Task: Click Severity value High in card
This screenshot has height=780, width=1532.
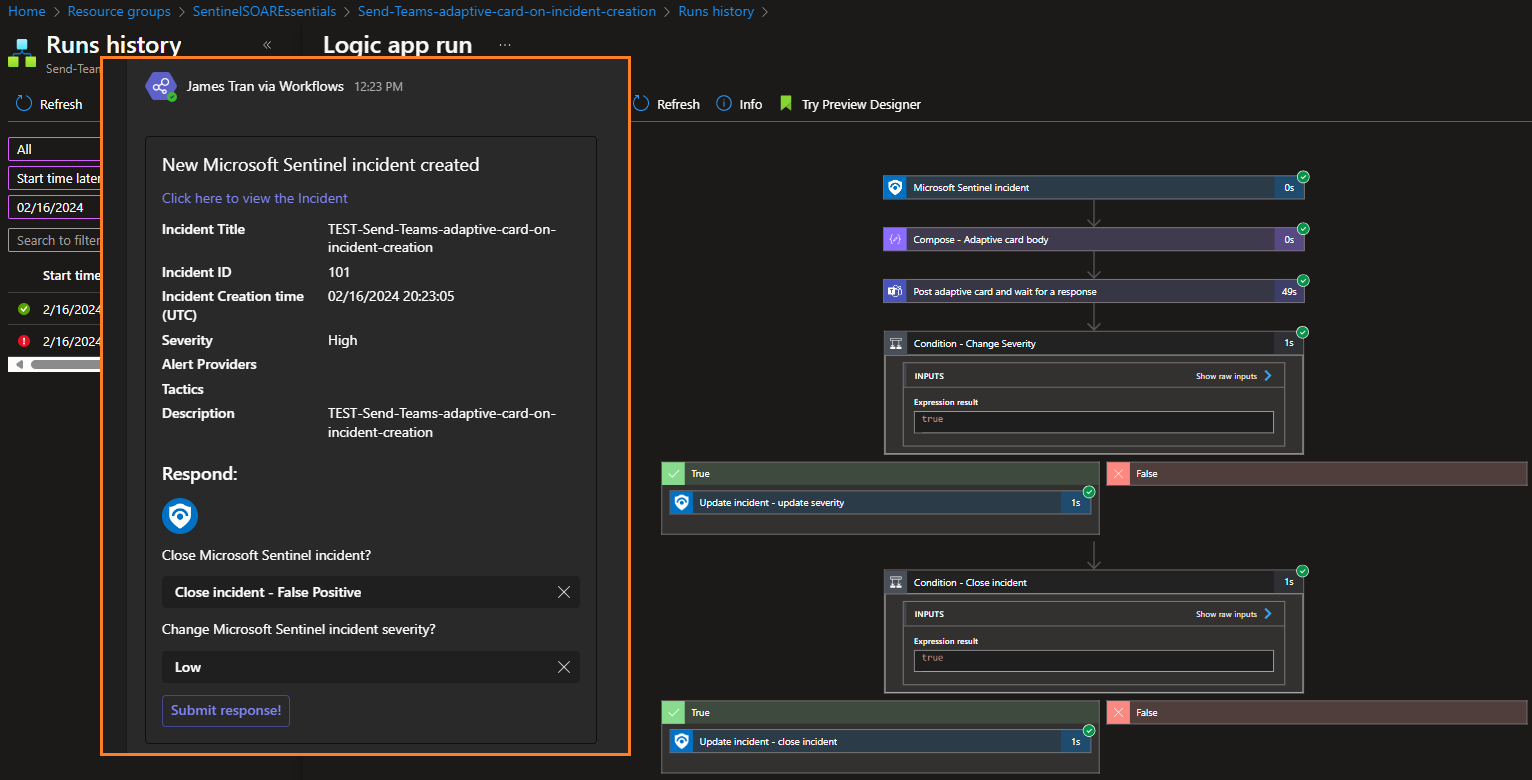Action: point(342,340)
